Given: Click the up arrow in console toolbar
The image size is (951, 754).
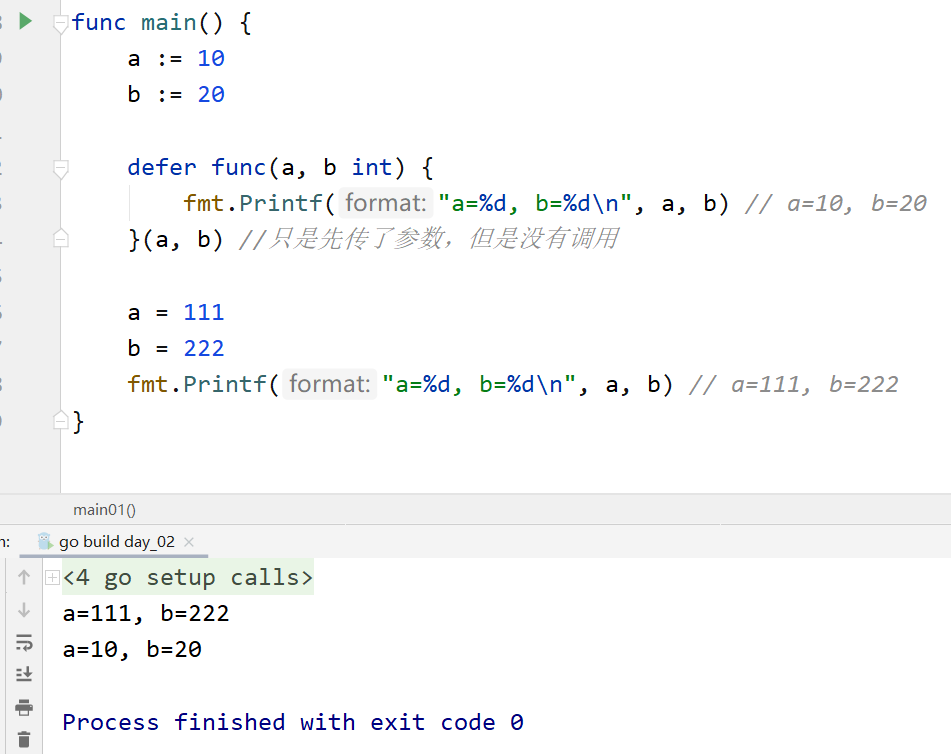Looking at the screenshot, I should (24, 577).
